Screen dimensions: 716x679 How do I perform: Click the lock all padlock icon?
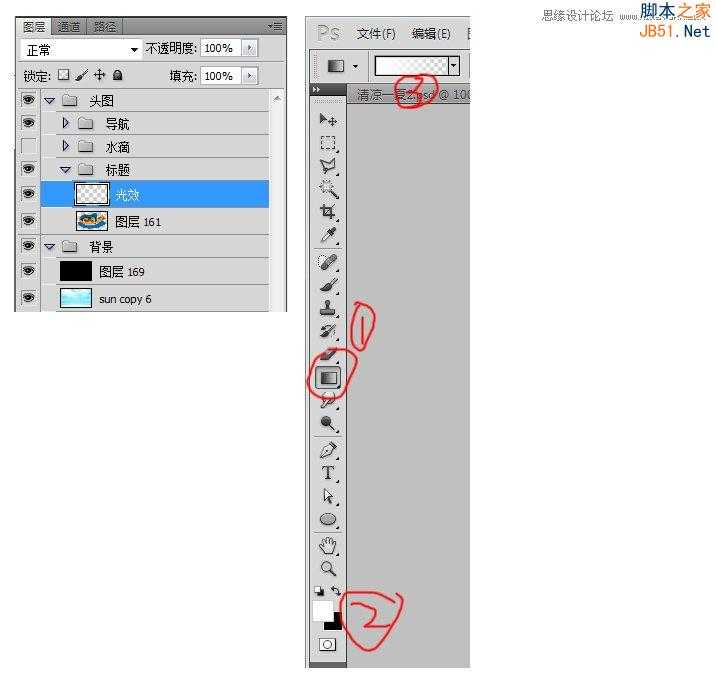coord(117,75)
